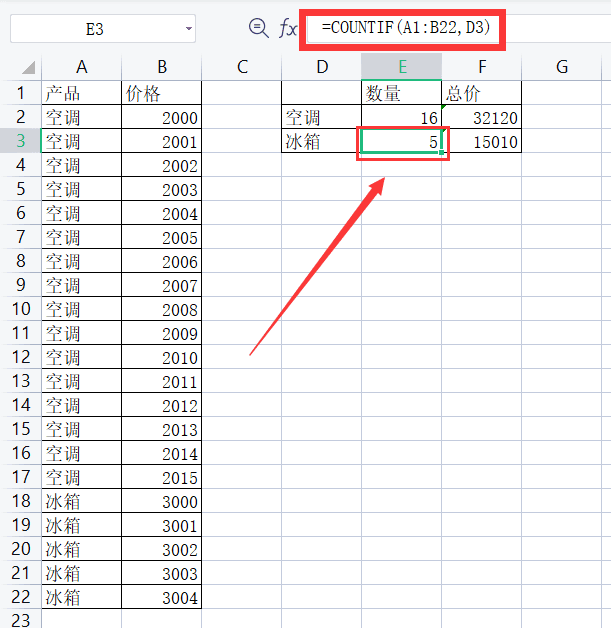Click cell B12 with value 2010
This screenshot has height=628, width=611.
pos(162,357)
